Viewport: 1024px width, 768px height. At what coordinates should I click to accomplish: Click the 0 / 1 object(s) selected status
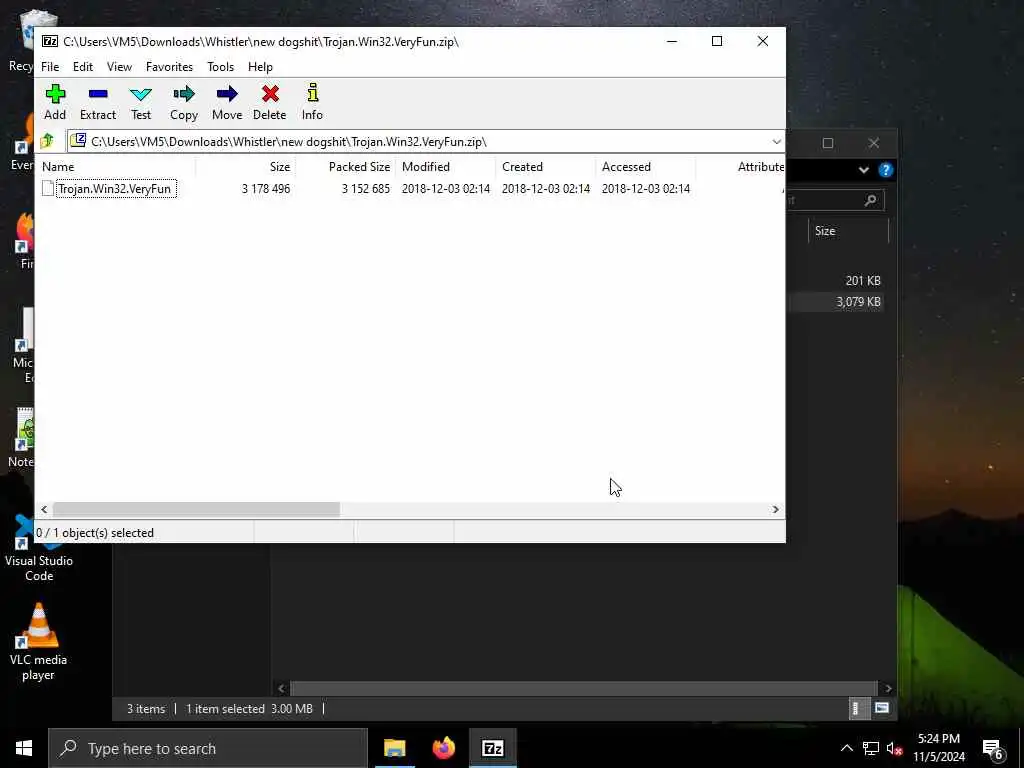click(x=95, y=533)
